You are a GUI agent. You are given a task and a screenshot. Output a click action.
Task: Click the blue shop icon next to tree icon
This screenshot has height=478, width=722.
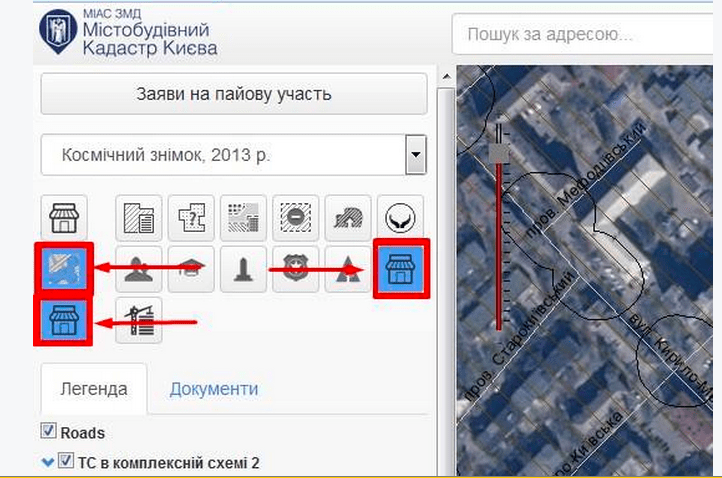tap(402, 268)
